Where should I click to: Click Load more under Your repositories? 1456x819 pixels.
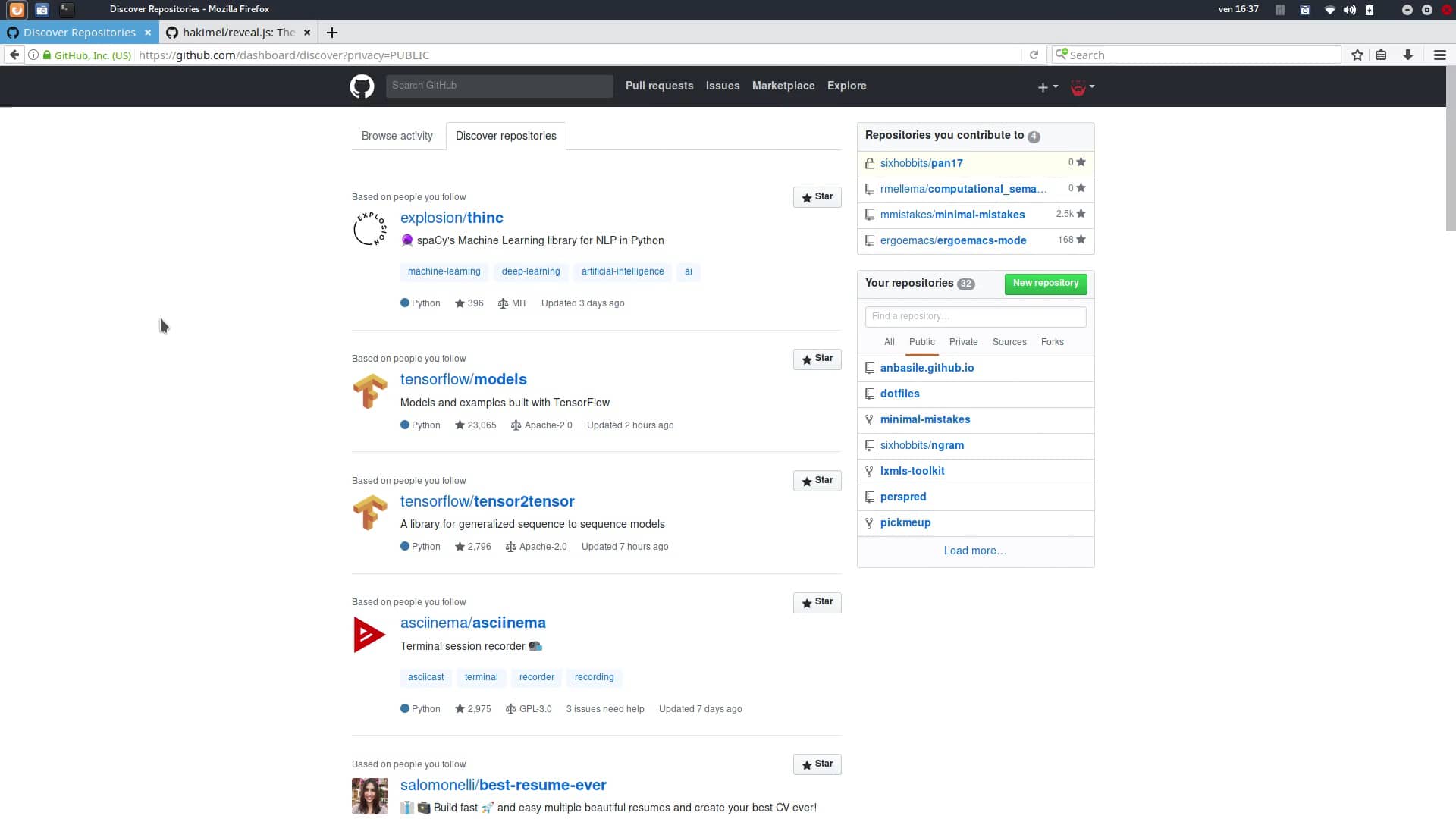(975, 551)
